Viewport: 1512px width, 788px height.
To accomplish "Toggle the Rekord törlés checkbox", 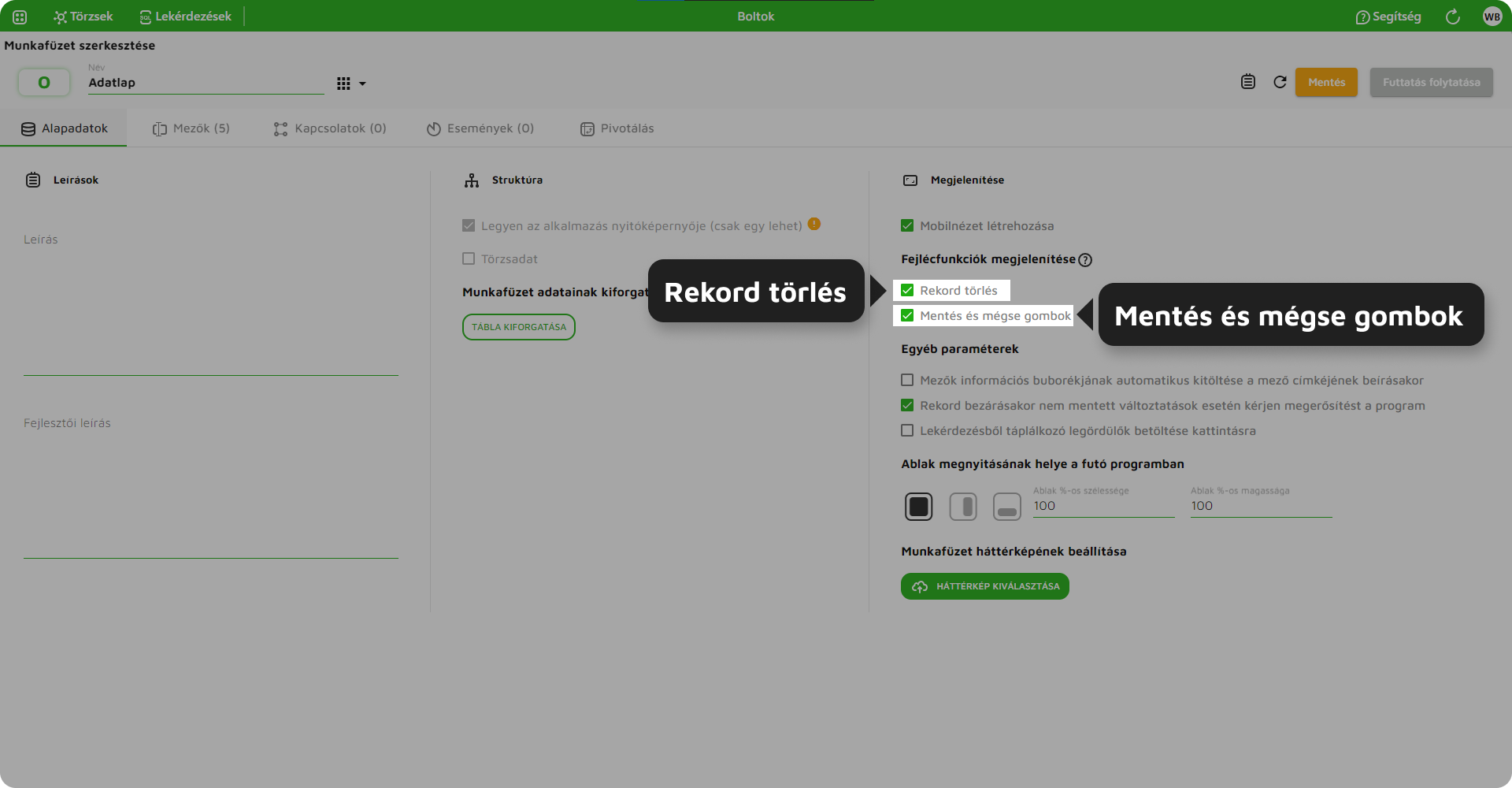I will (907, 290).
